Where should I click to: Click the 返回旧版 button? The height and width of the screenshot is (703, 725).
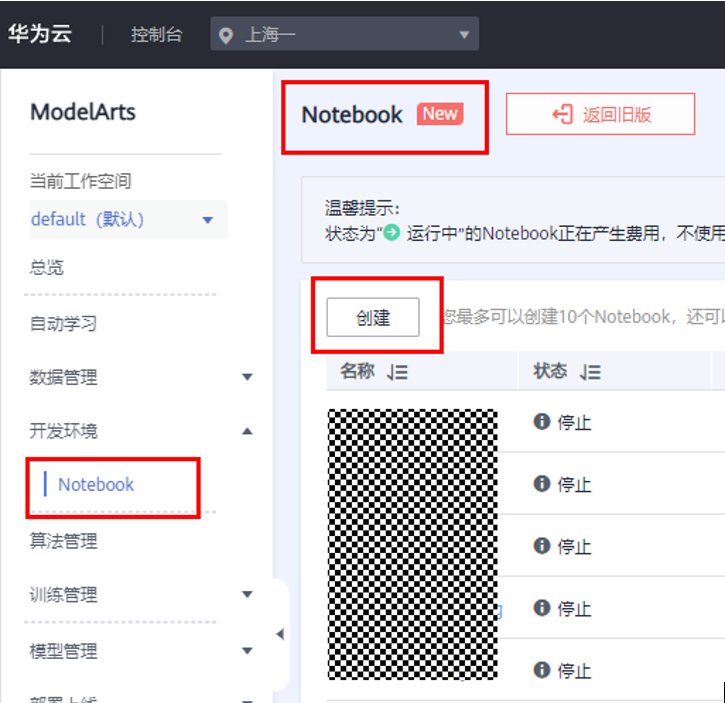[600, 114]
